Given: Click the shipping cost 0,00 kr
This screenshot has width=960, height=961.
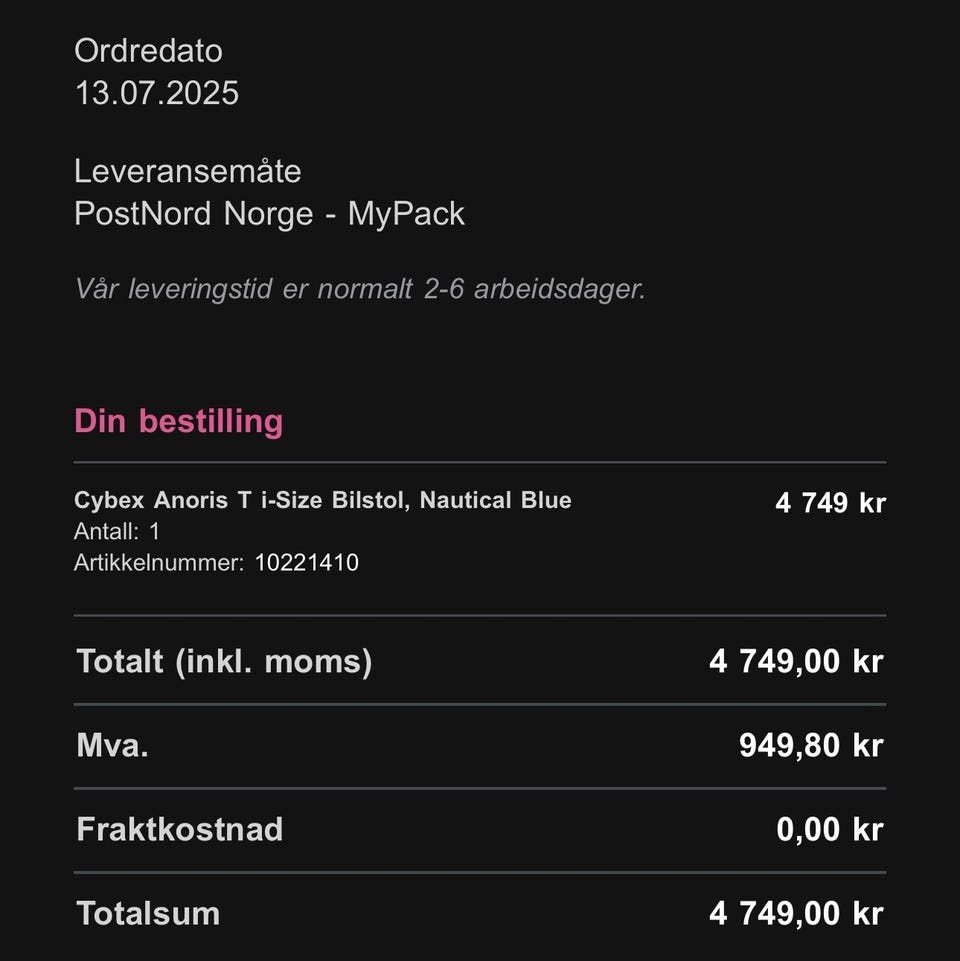Looking at the screenshot, I should point(830,829).
